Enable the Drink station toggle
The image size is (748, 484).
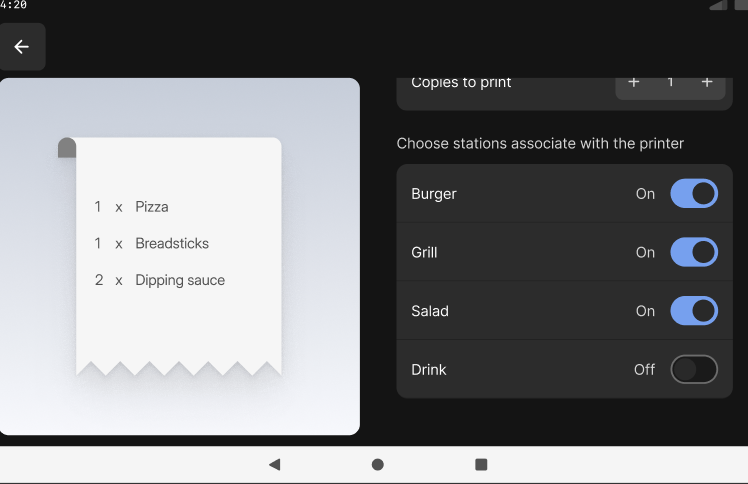[x=694, y=370]
